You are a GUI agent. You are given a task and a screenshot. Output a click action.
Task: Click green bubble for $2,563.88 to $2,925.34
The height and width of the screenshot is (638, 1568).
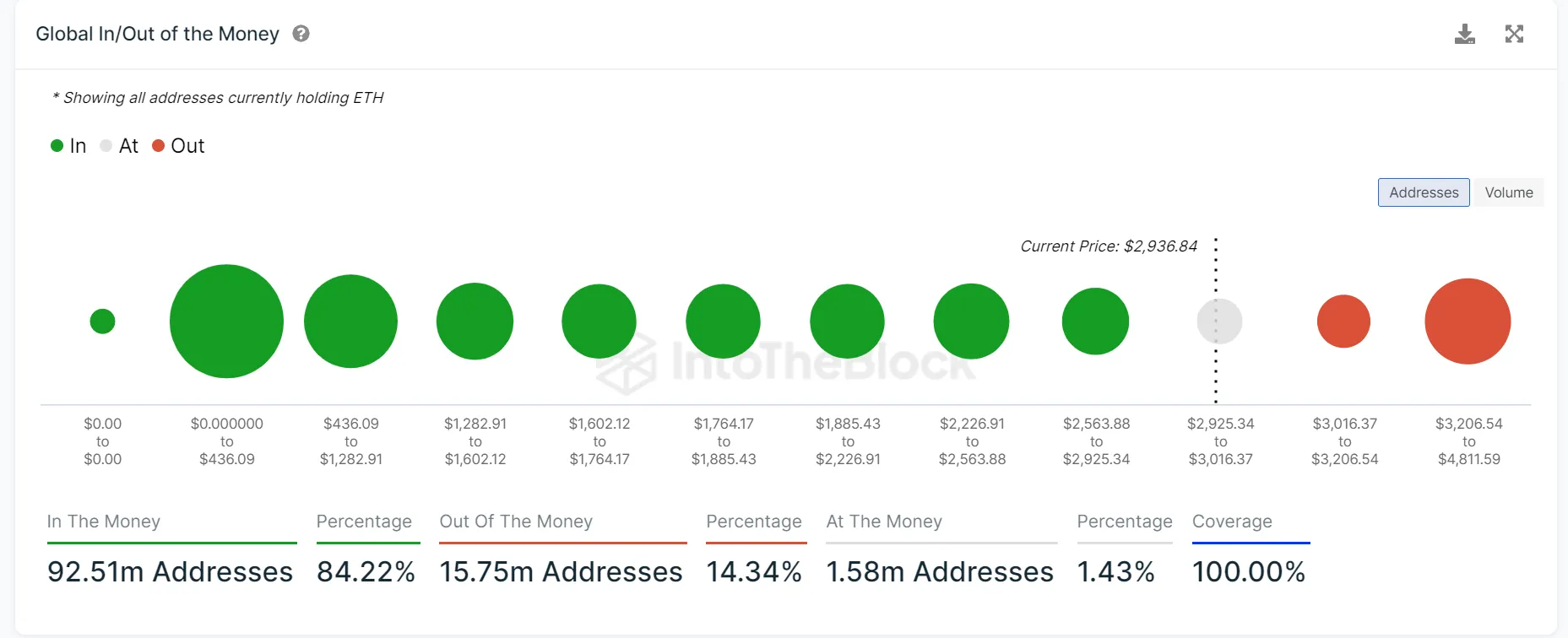point(1095,322)
